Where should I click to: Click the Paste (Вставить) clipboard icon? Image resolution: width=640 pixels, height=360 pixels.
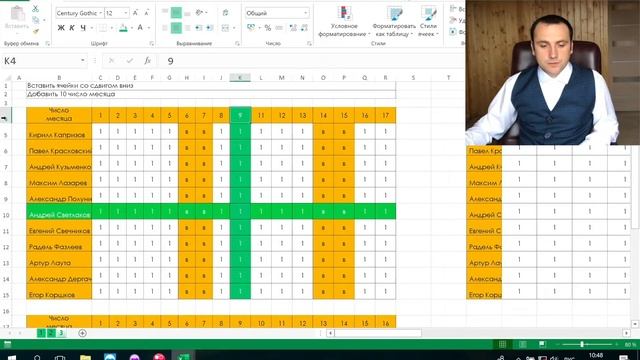tap(17, 13)
